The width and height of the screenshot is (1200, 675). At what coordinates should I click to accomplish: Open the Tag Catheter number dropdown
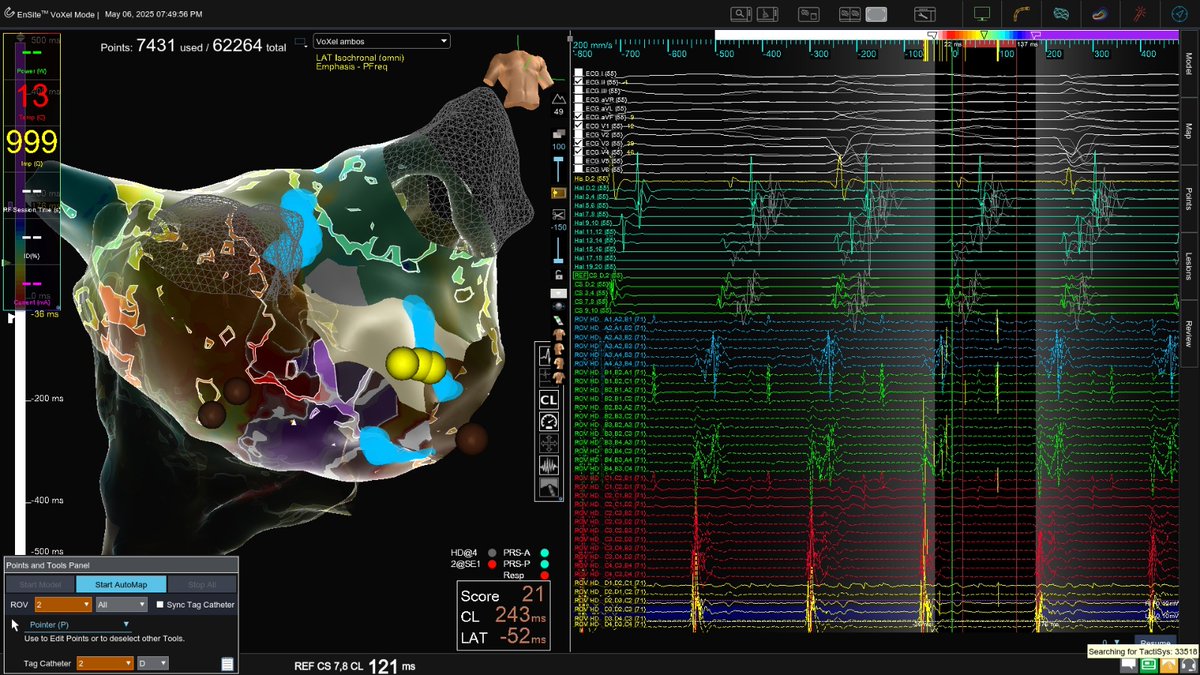[x=105, y=663]
